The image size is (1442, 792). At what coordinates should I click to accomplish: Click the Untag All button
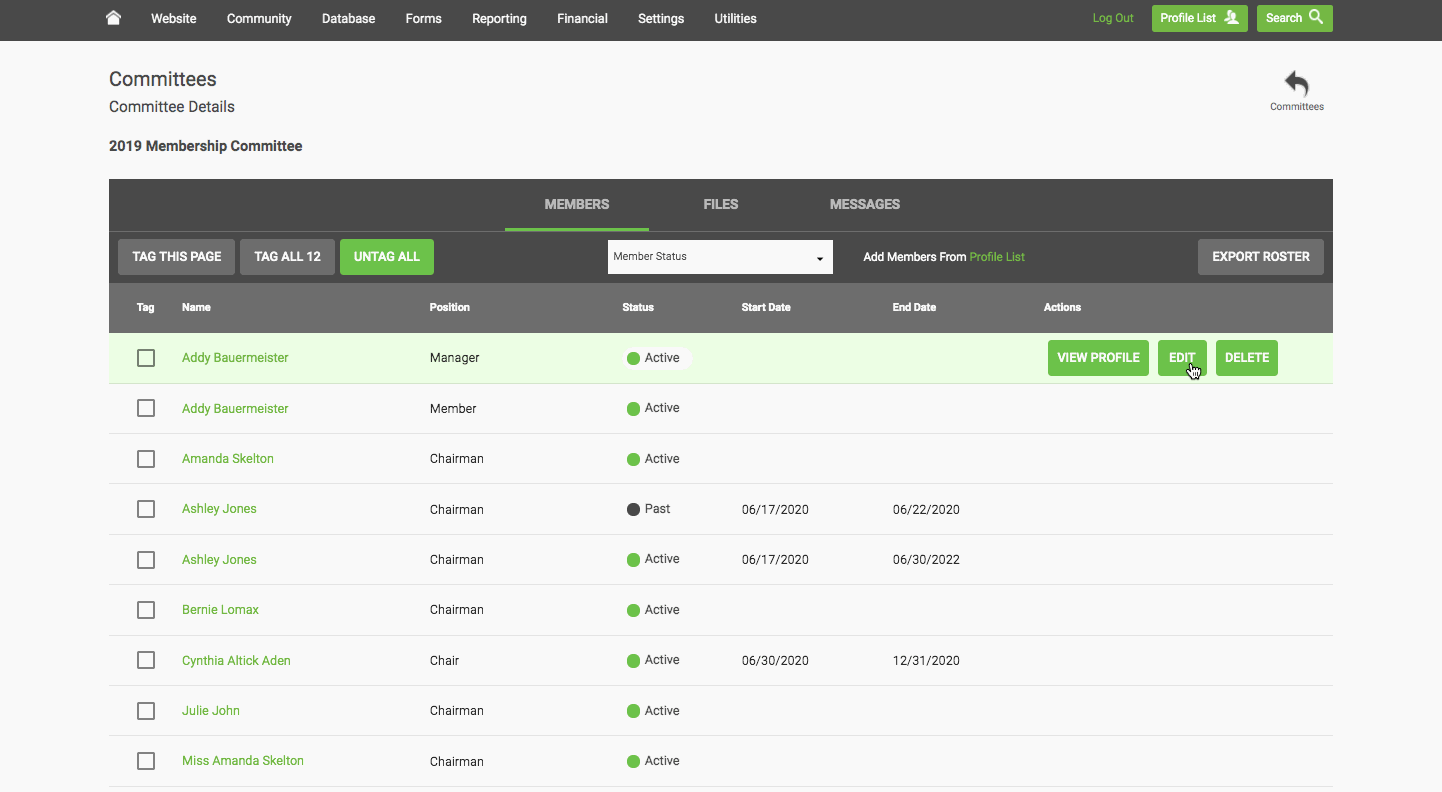387,257
